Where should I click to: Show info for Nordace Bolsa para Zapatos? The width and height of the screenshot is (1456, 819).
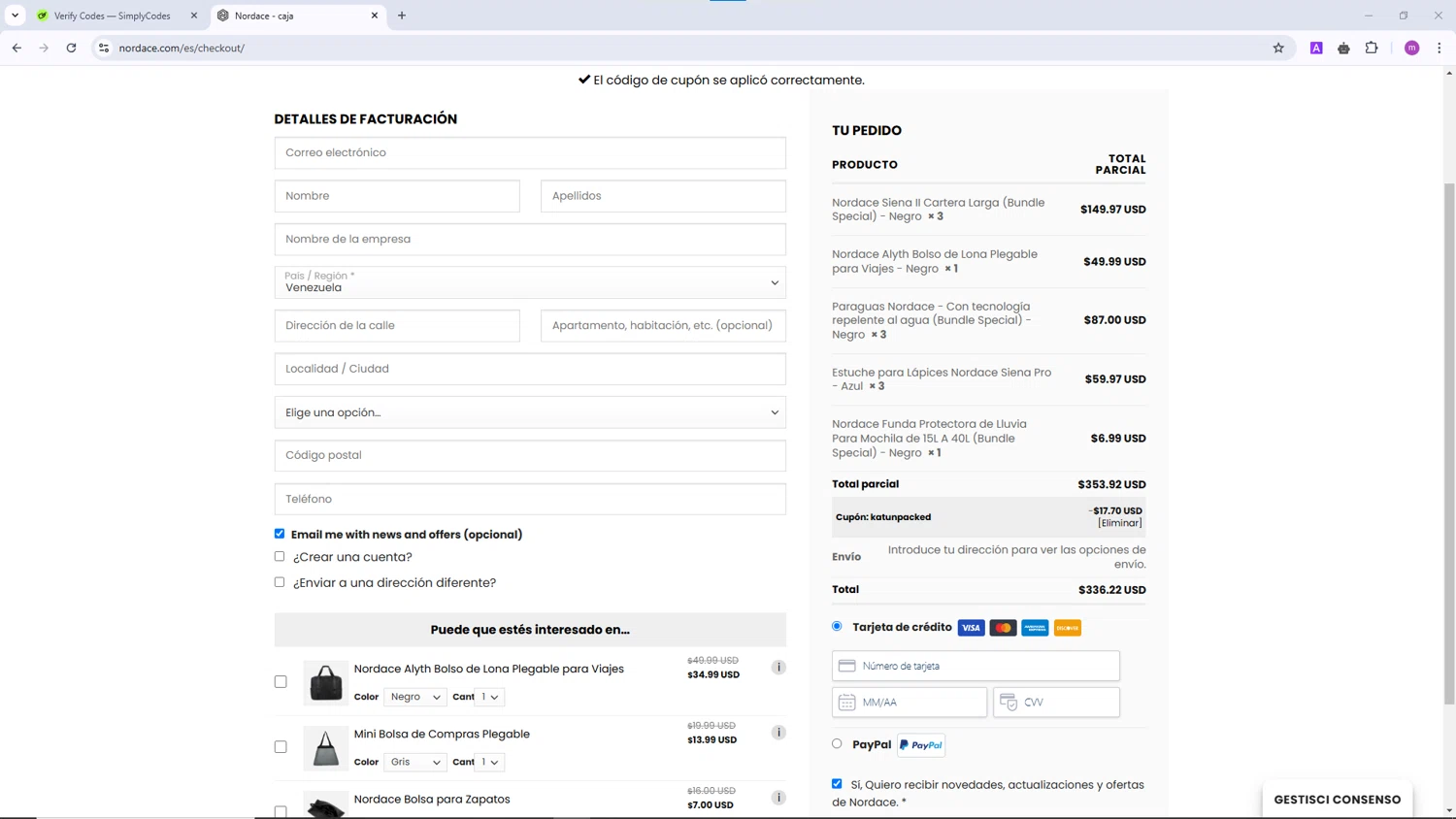(x=778, y=797)
